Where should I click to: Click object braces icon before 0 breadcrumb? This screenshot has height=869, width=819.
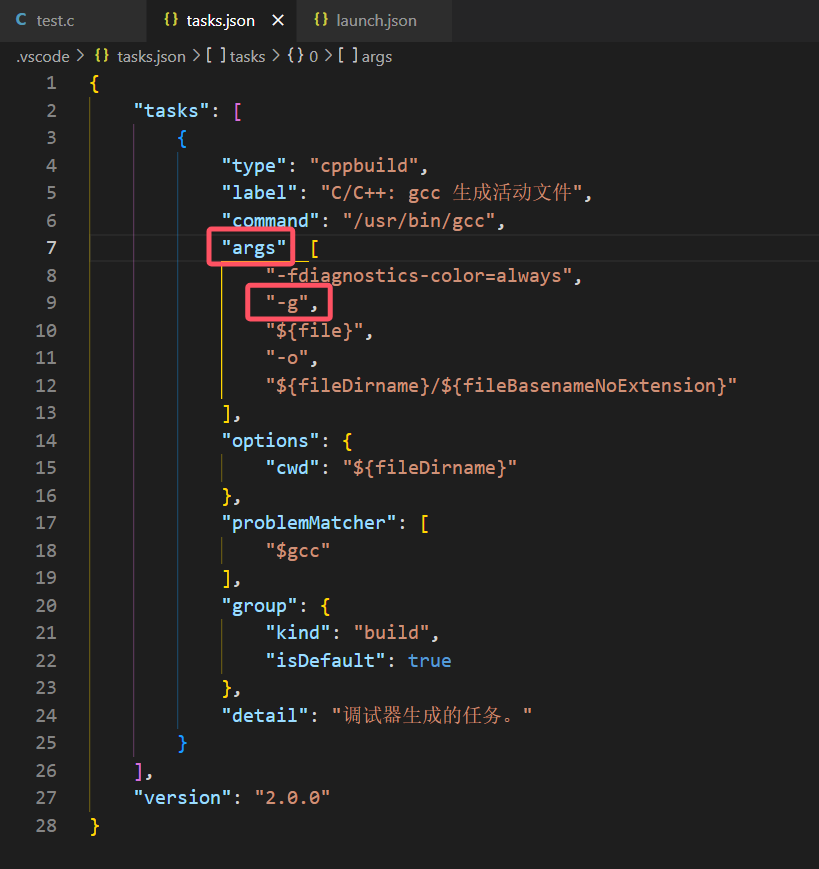point(296,57)
